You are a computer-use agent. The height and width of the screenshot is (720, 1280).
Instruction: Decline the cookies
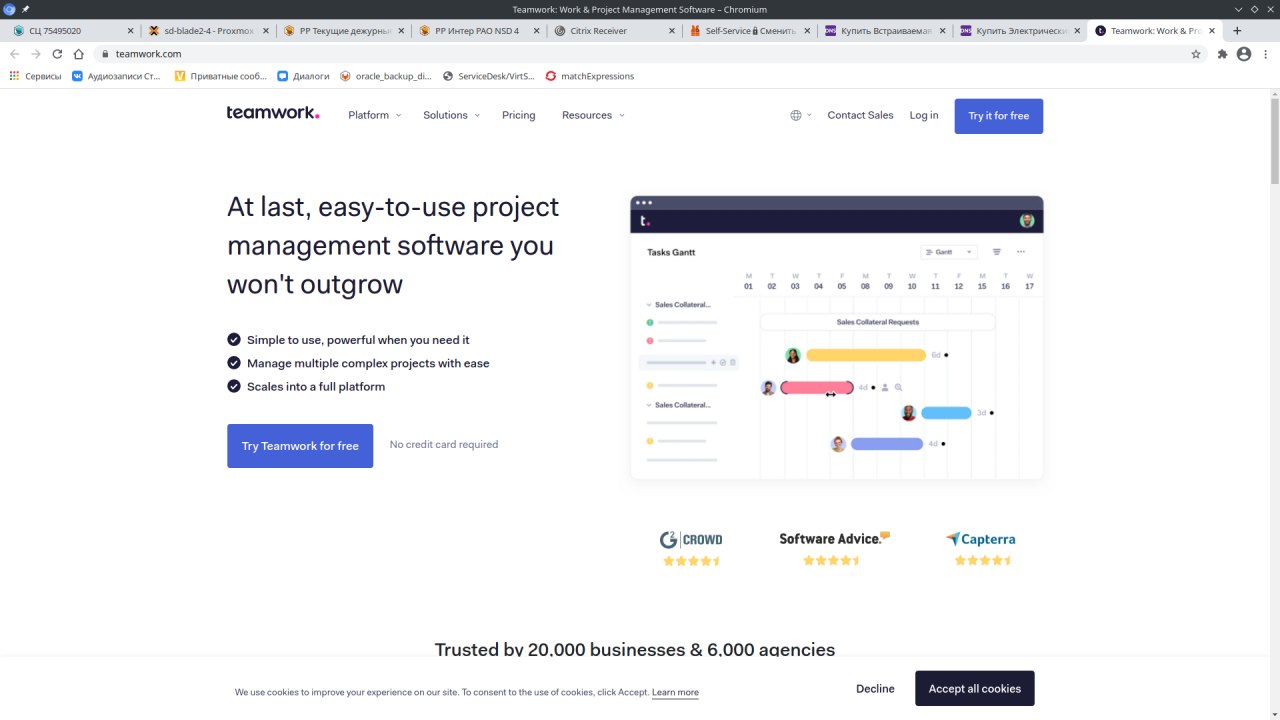pos(875,688)
